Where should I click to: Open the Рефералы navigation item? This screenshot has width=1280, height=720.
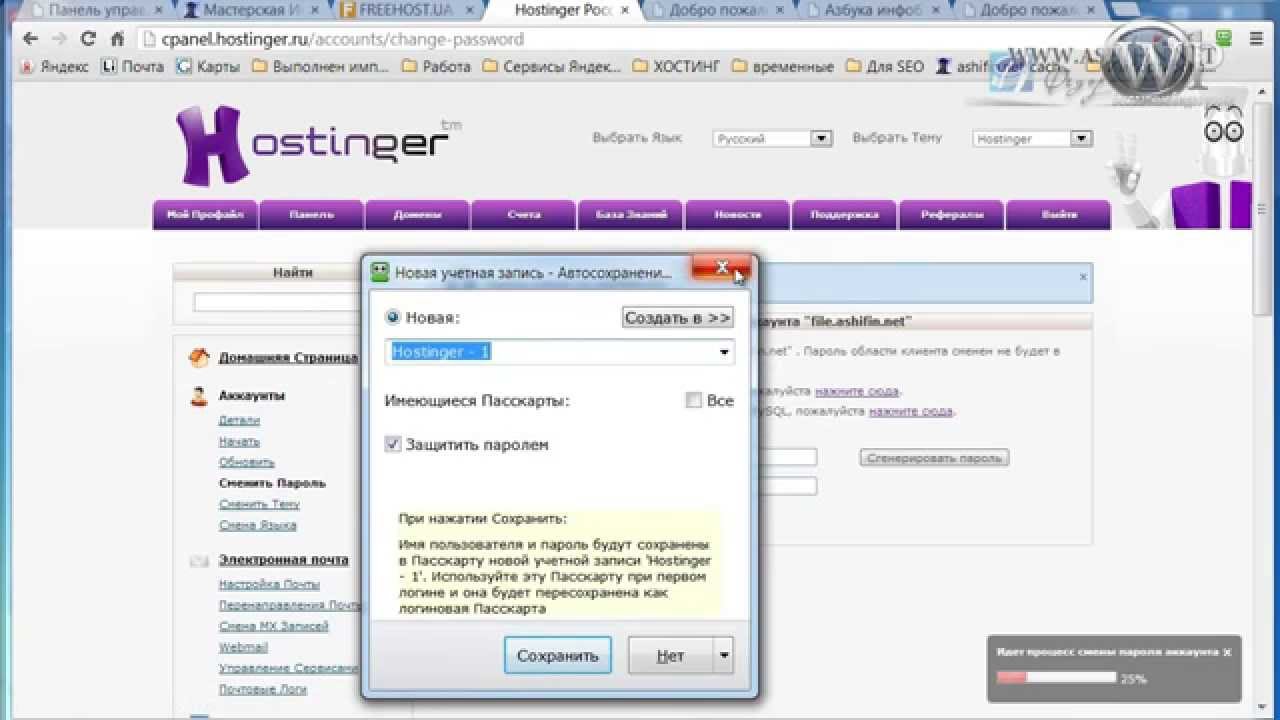coord(952,215)
